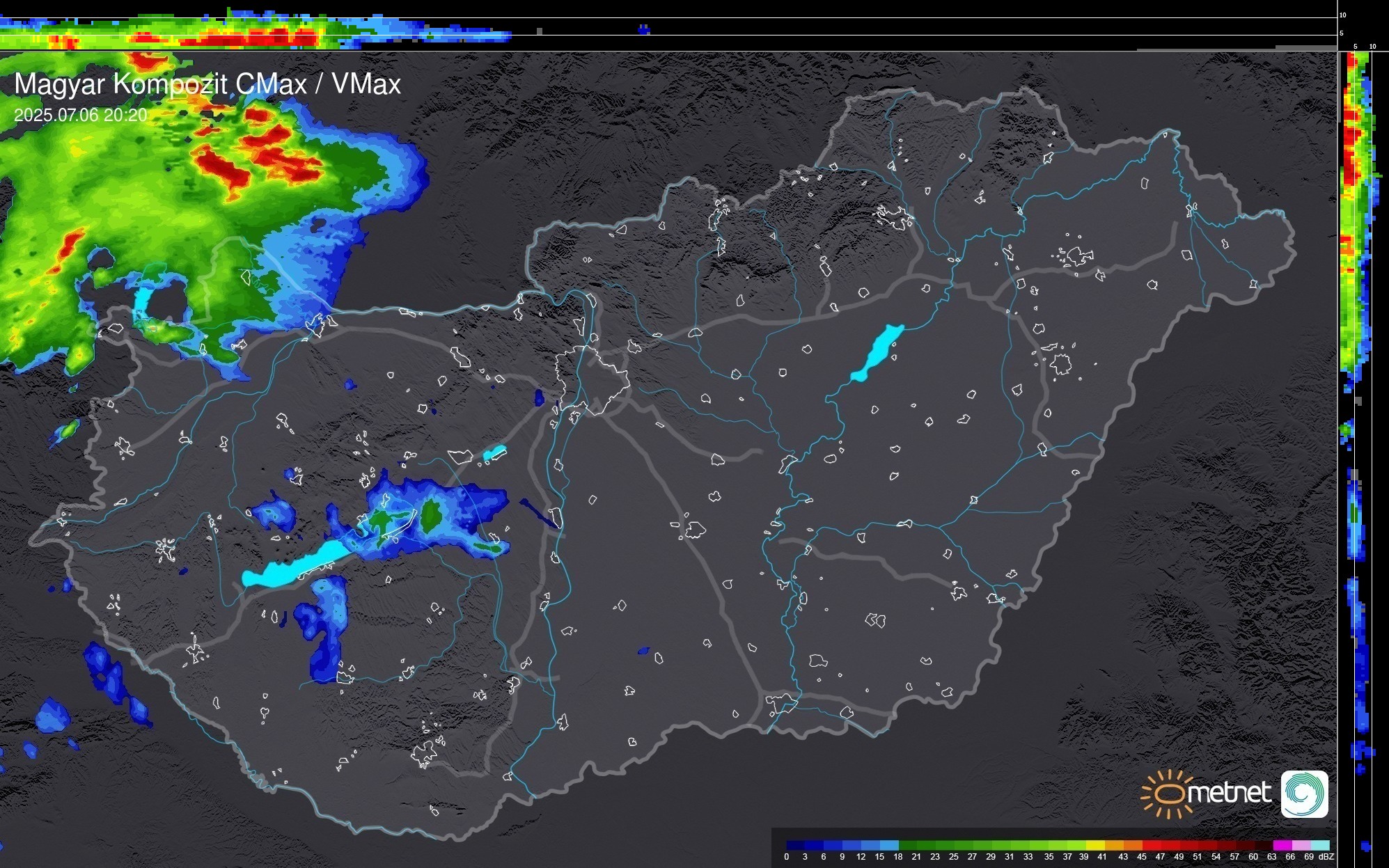Pick the cyan 69 dBZ legend swatch
The image size is (1389, 868).
click(x=1319, y=846)
